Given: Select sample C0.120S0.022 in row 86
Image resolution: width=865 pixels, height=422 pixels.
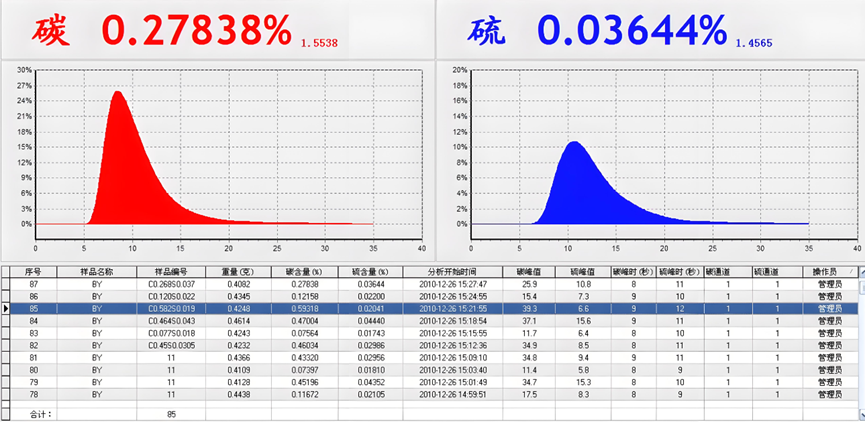Looking at the screenshot, I should [x=171, y=297].
